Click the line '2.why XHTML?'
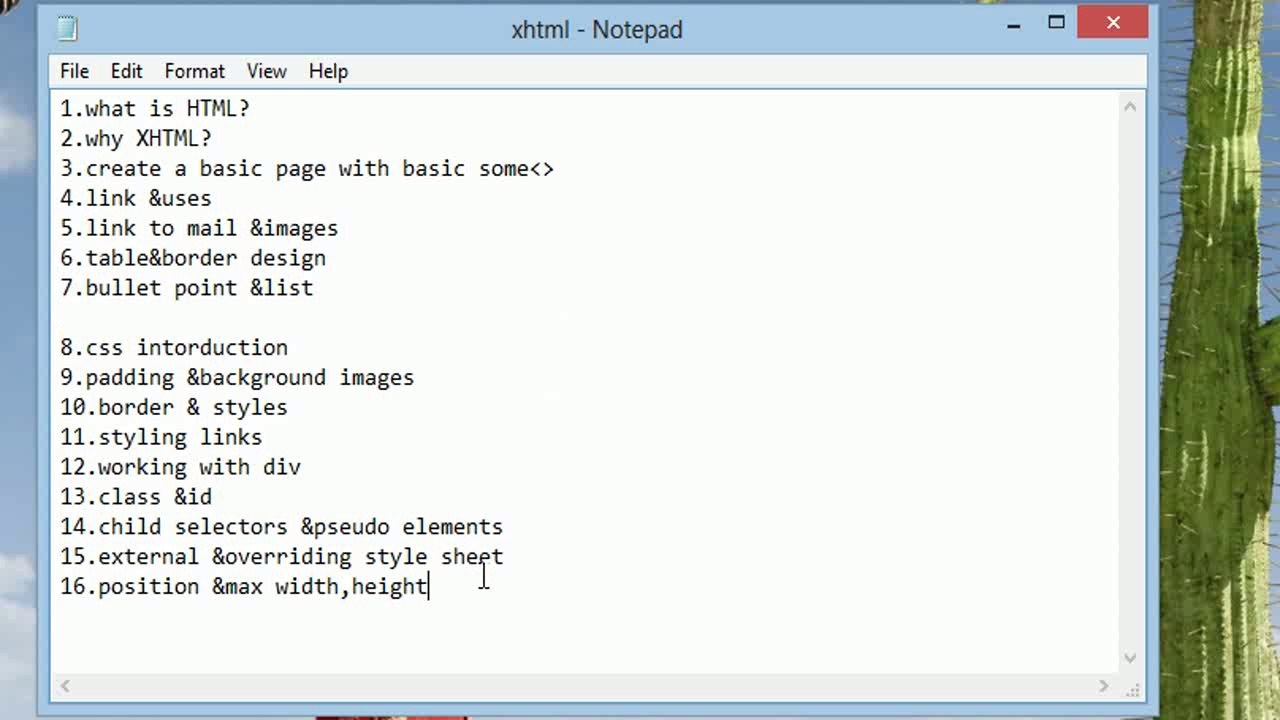This screenshot has width=1280, height=720. [135, 138]
